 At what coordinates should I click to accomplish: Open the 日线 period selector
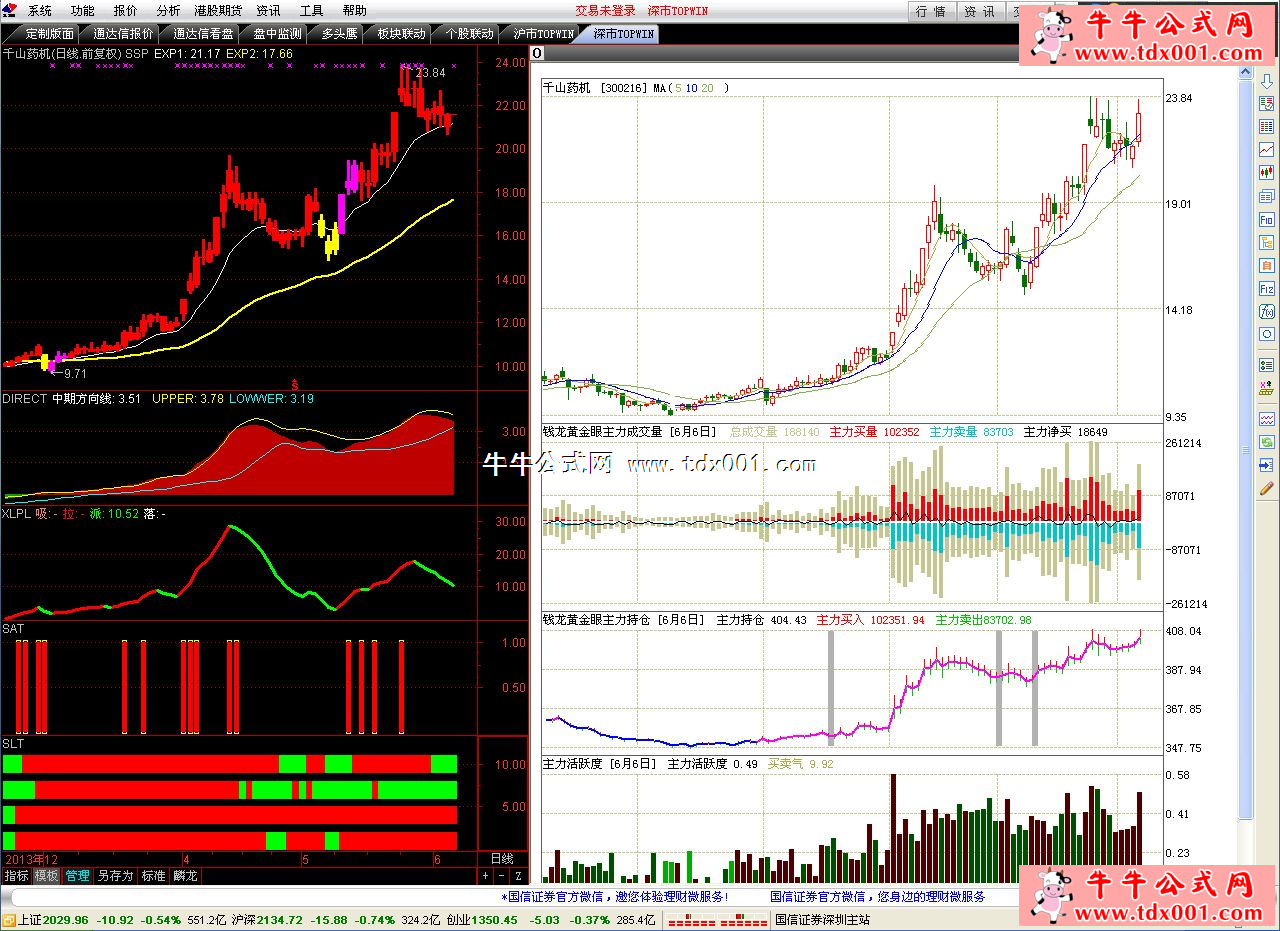(502, 859)
